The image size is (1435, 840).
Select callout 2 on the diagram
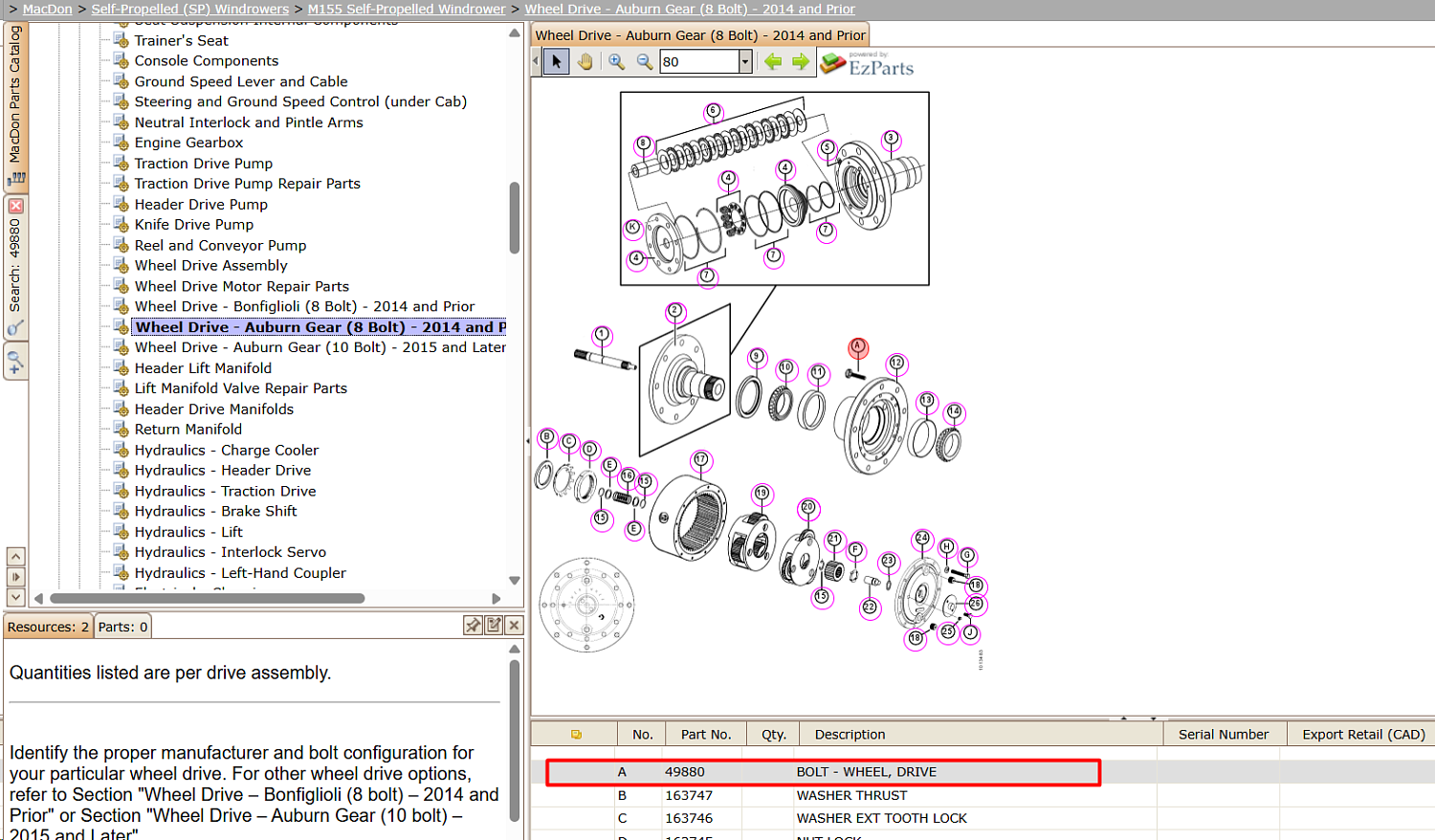coord(675,311)
